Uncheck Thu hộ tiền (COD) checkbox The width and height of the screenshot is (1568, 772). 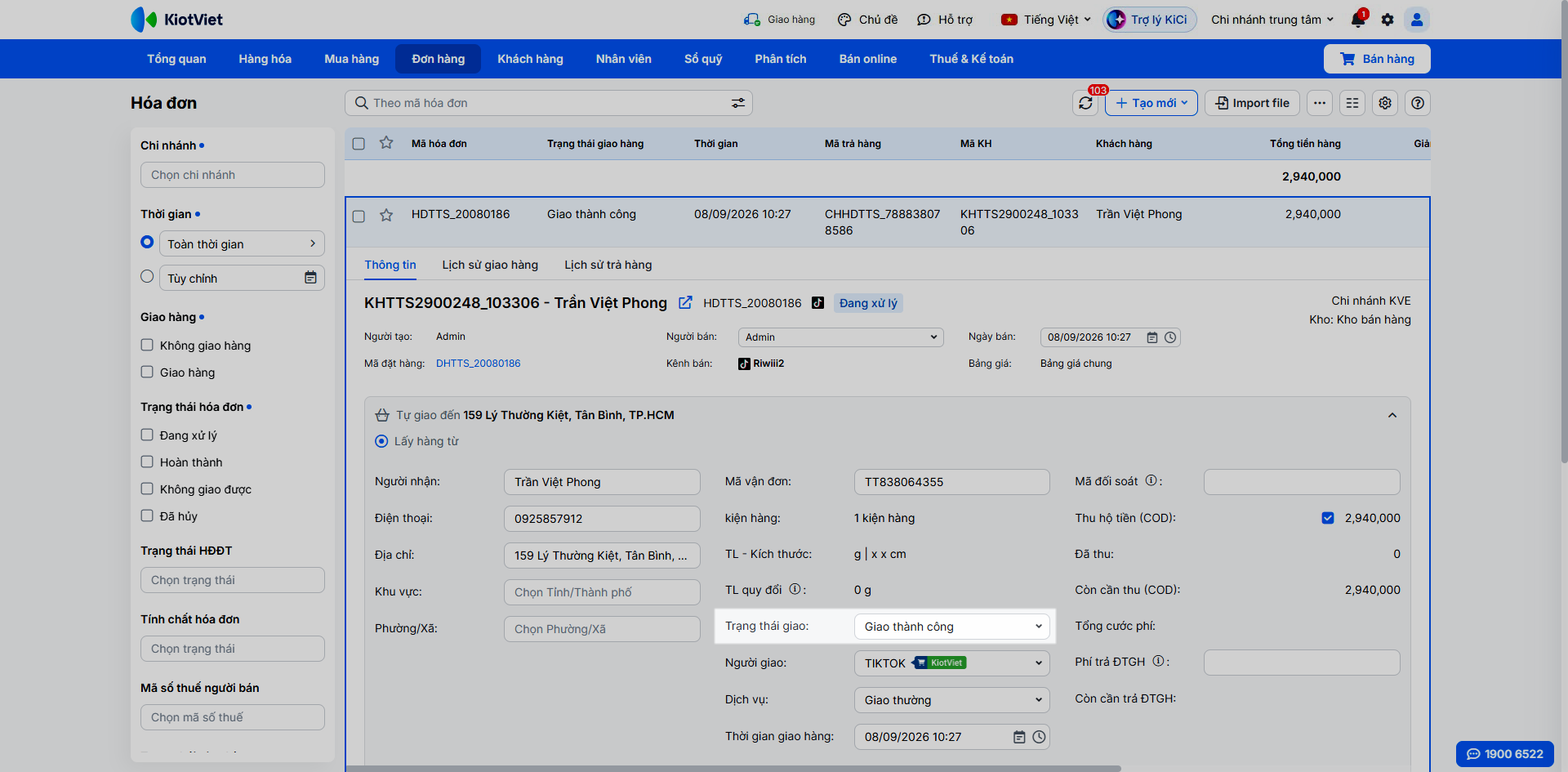pos(1328,518)
